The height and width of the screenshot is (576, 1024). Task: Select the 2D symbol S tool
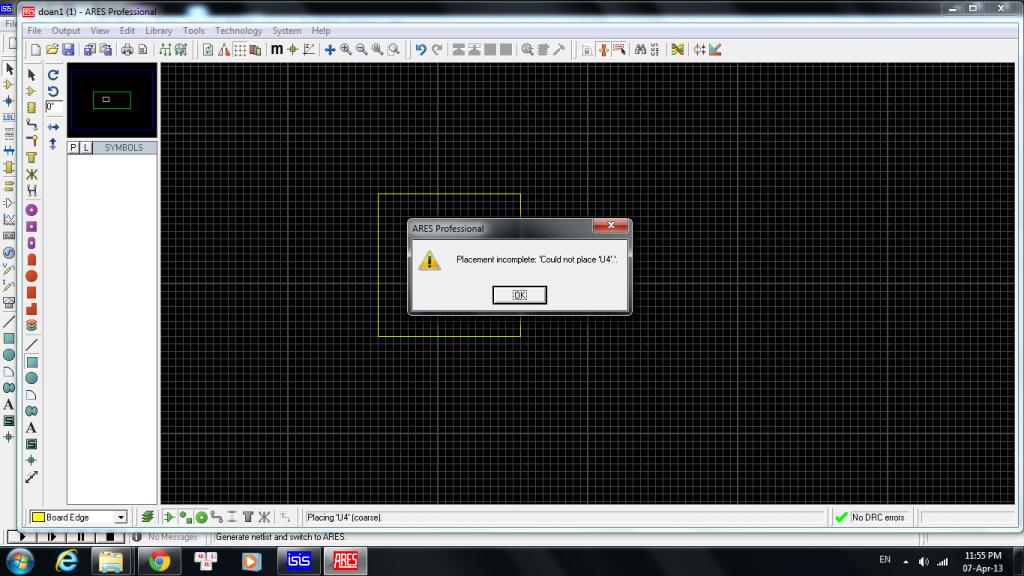click(31, 444)
